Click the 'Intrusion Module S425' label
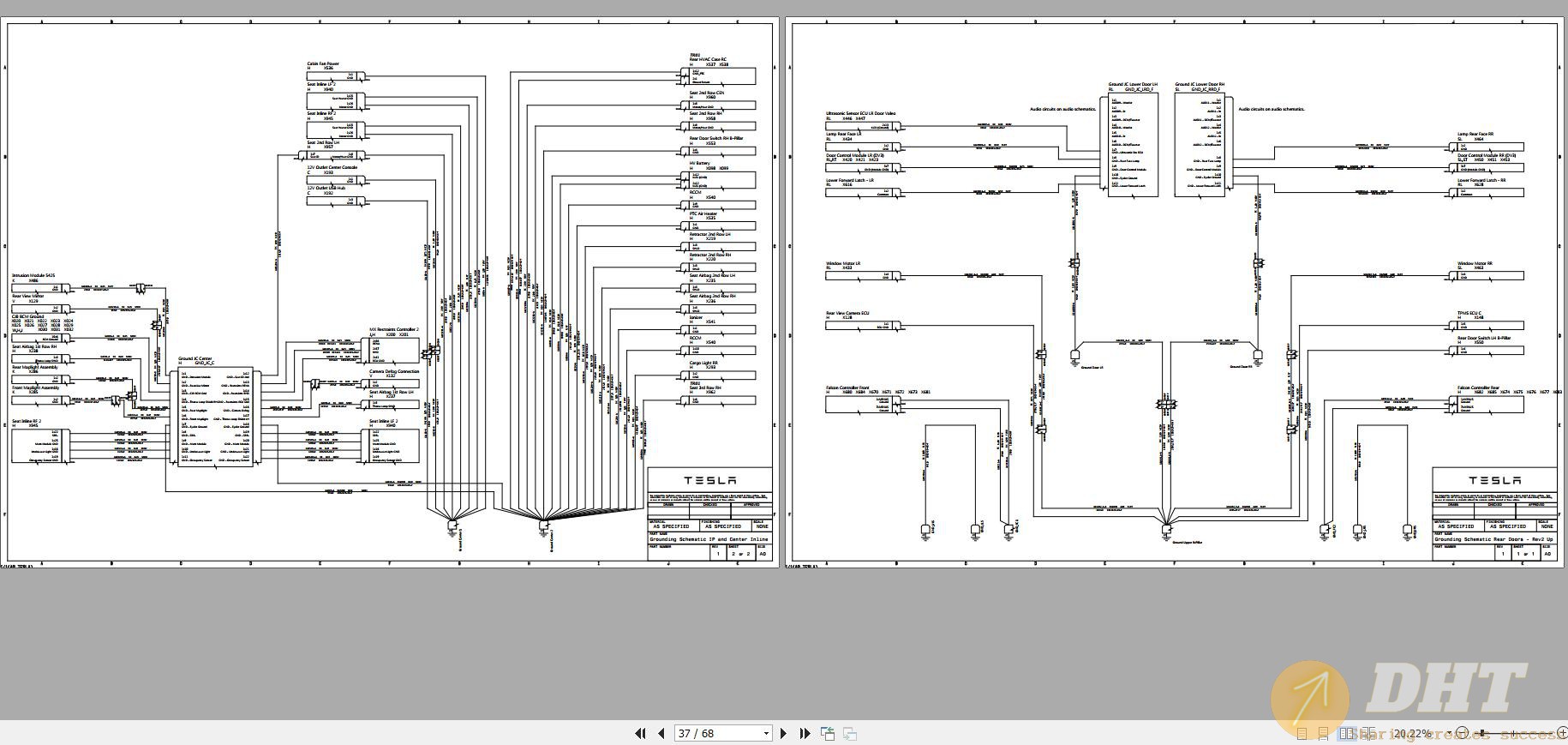The height and width of the screenshot is (745, 1568). (33, 276)
